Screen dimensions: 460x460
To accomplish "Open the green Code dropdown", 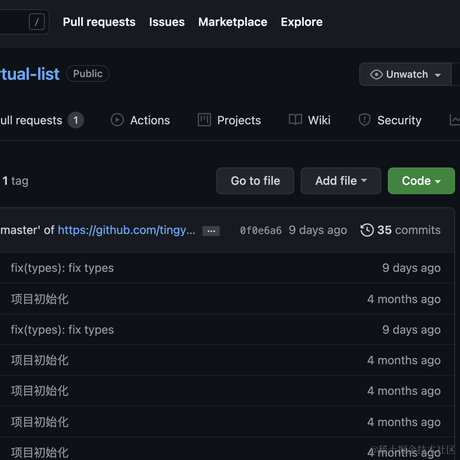I will click(421, 181).
